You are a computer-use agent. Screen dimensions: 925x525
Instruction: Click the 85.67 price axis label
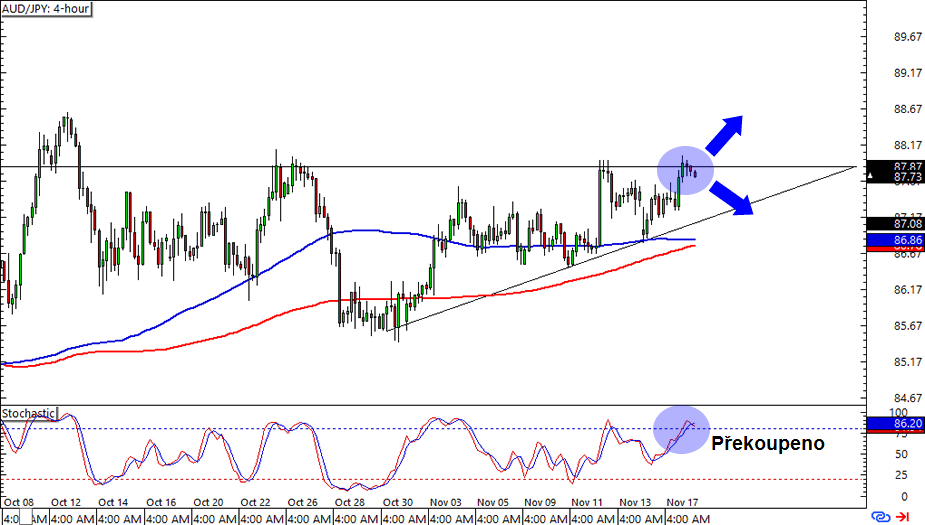[x=907, y=326]
